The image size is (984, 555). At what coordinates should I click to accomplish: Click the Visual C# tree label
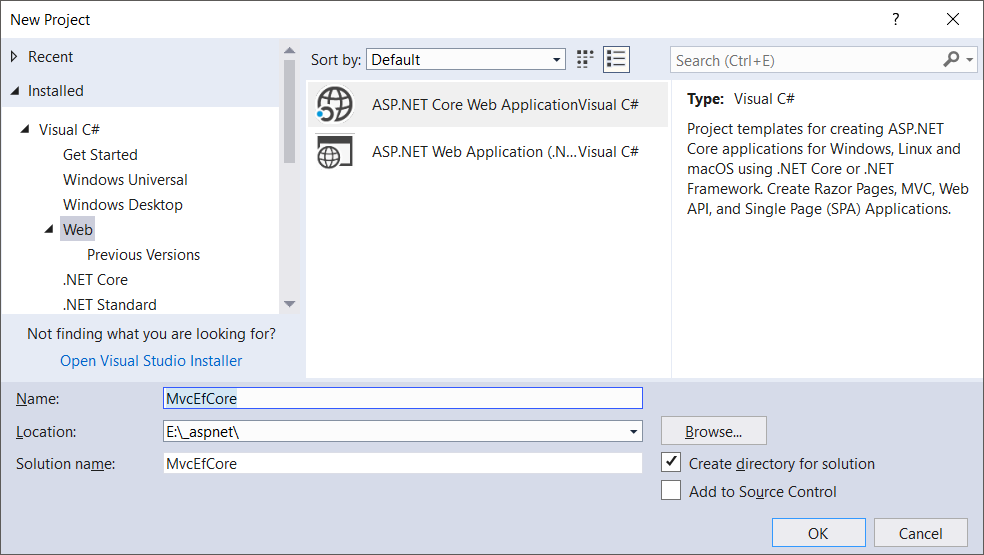click(69, 129)
